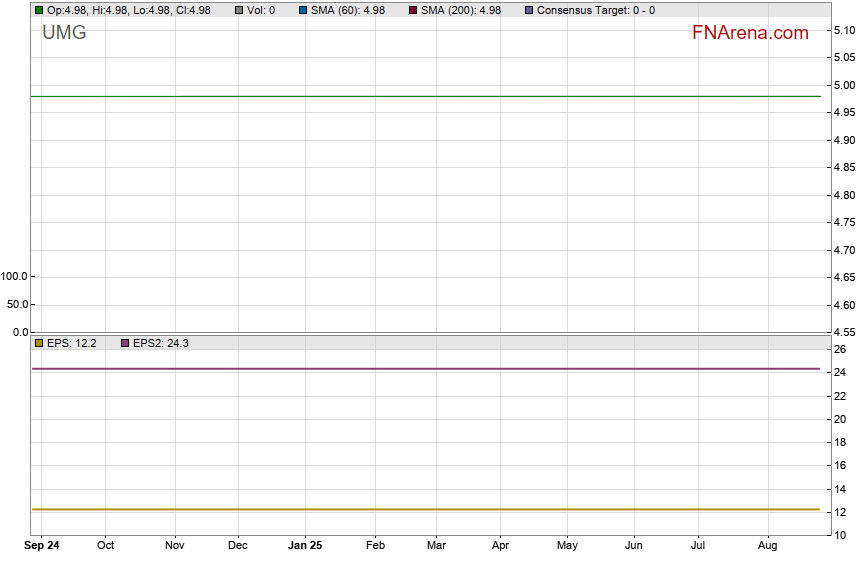The height and width of the screenshot is (566, 859).
Task: Click the Consensus Target: 0 - 0 label
Action: tap(596, 10)
